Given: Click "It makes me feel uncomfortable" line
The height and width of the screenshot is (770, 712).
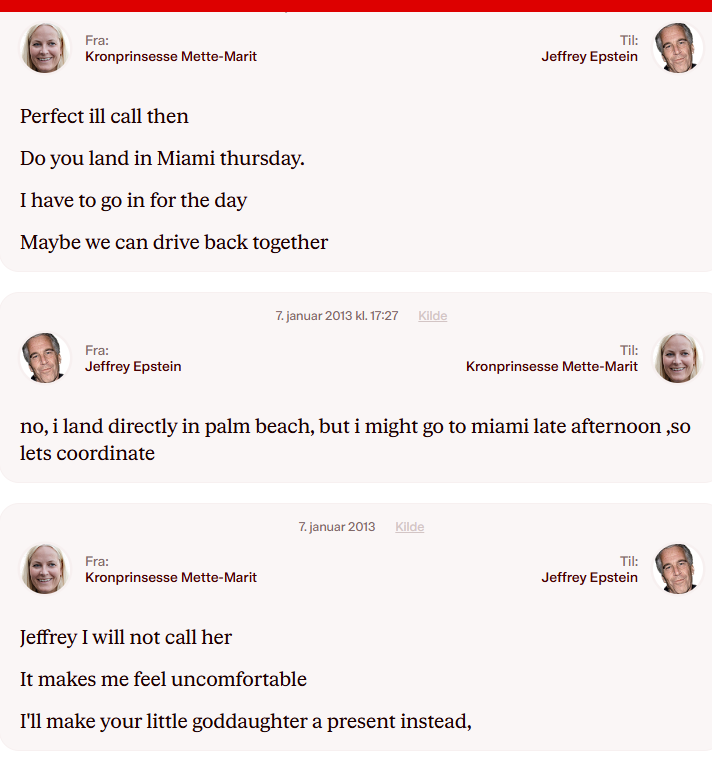Looking at the screenshot, I should click(x=163, y=680).
